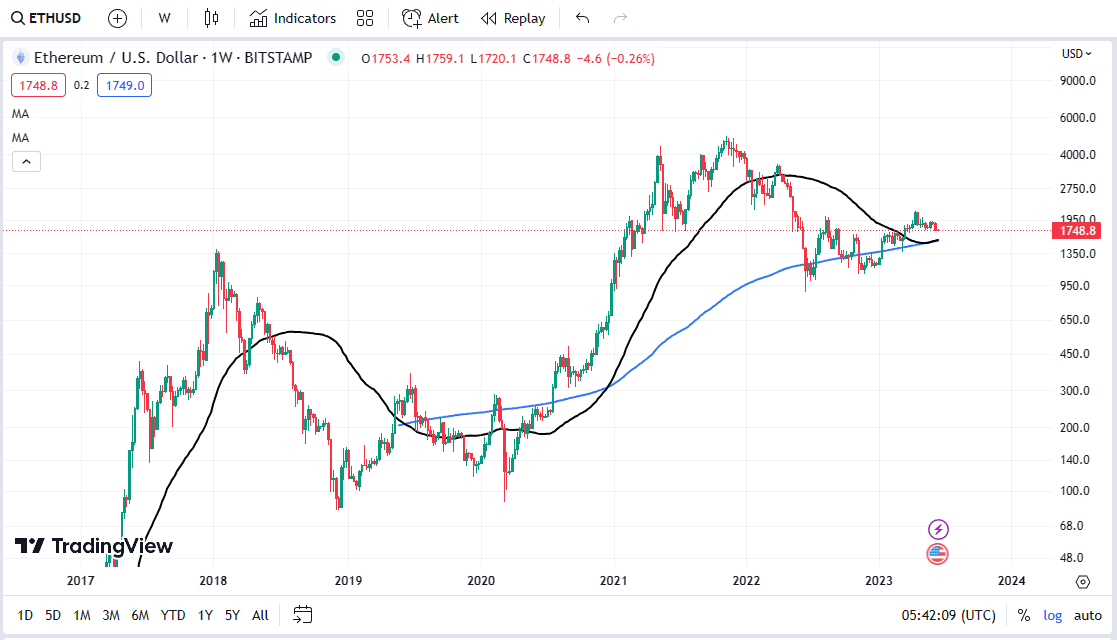
Task: Set range to 6M
Action: [140, 615]
